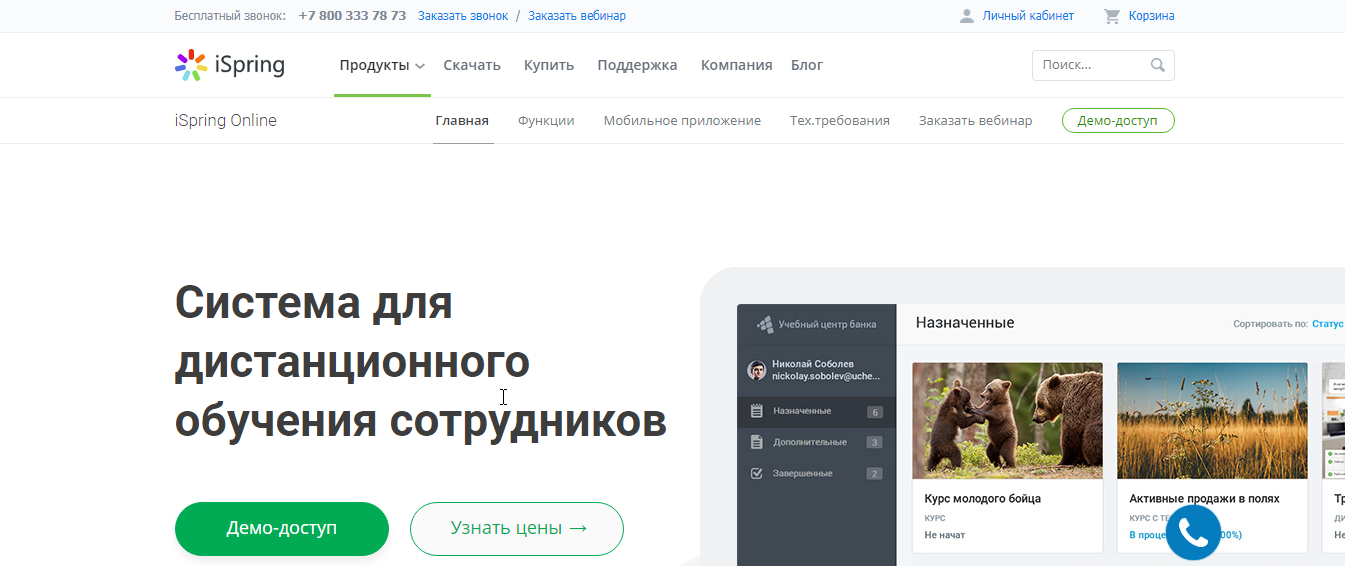
Task: Click the phone number +7 800 333 78 73
Action: pos(352,16)
